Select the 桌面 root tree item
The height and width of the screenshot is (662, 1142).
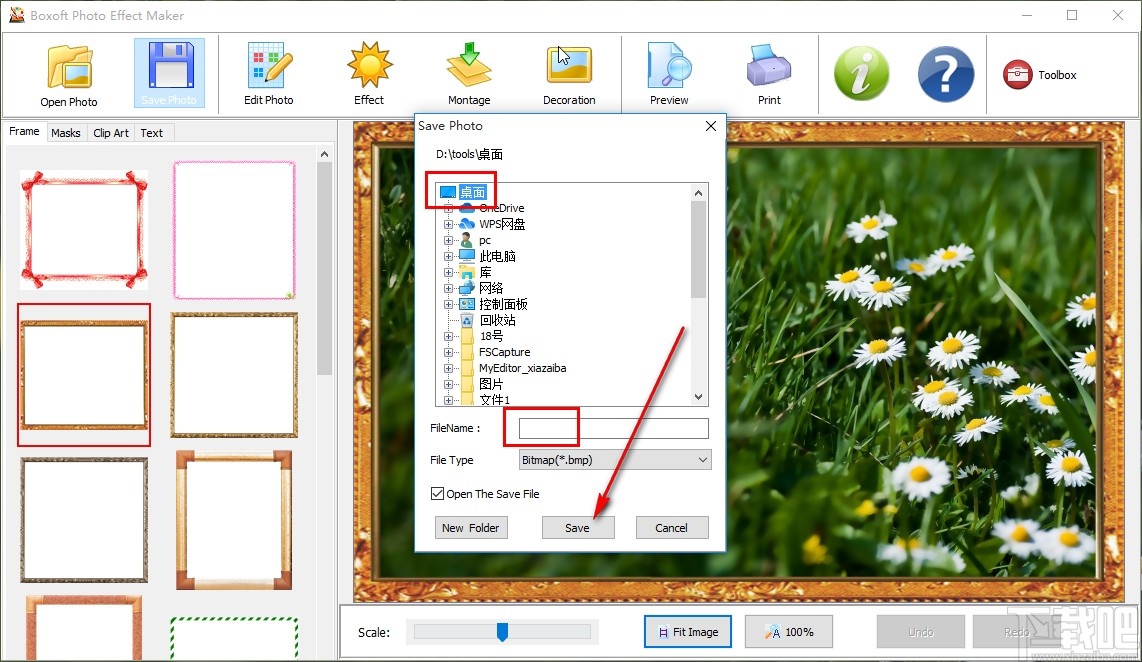(472, 192)
